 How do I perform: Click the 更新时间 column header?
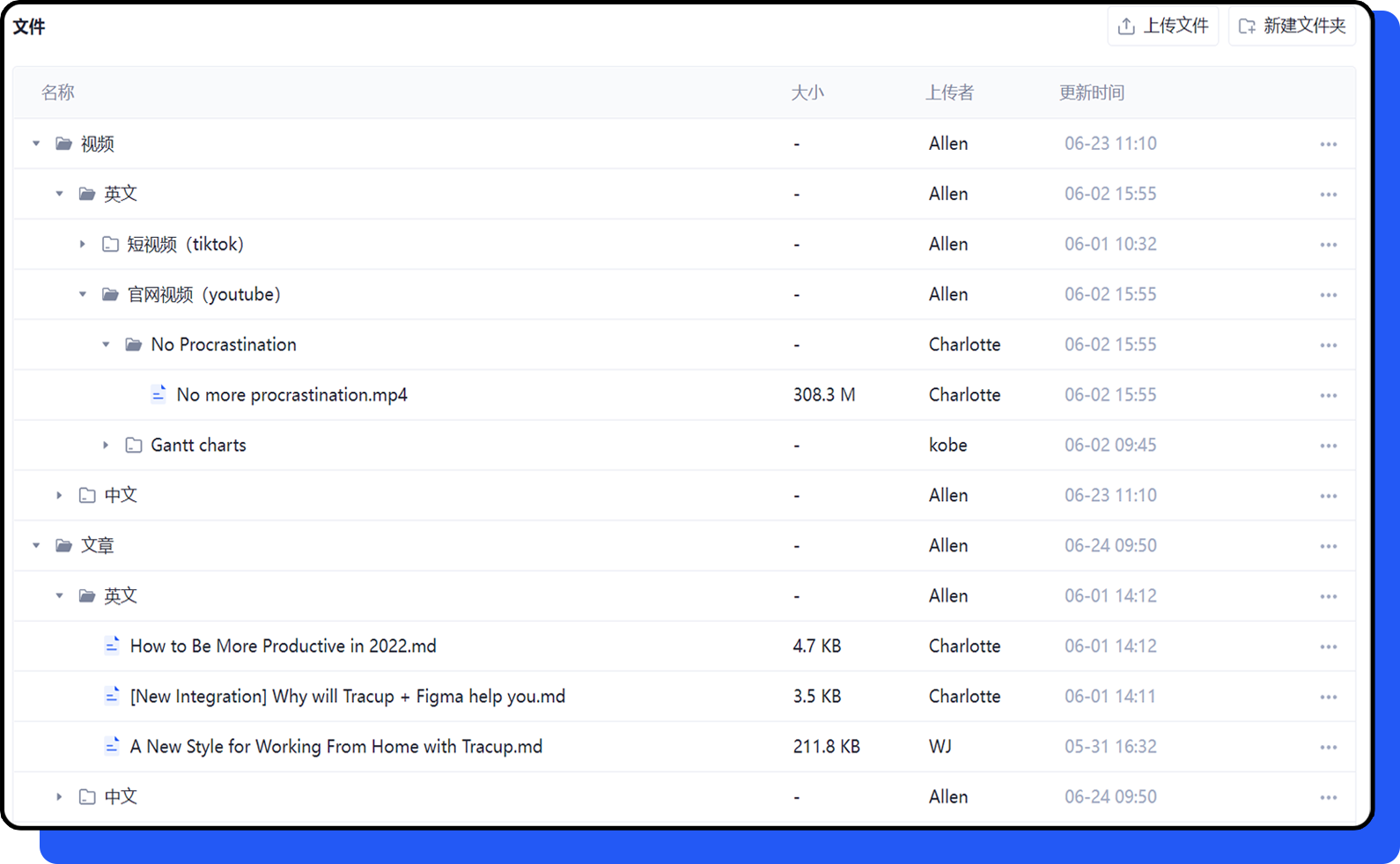coord(1091,92)
